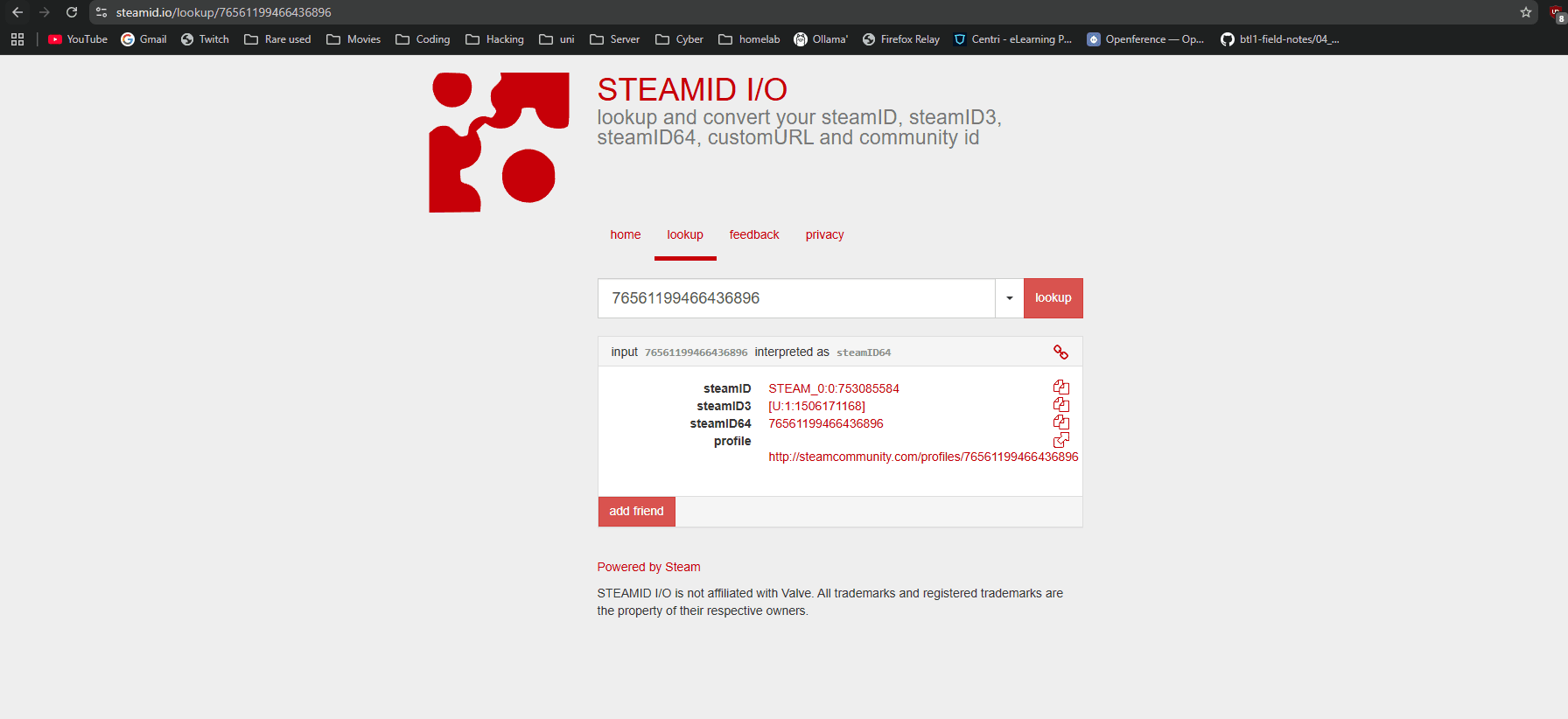Open site information icon in address bar

pos(101,12)
